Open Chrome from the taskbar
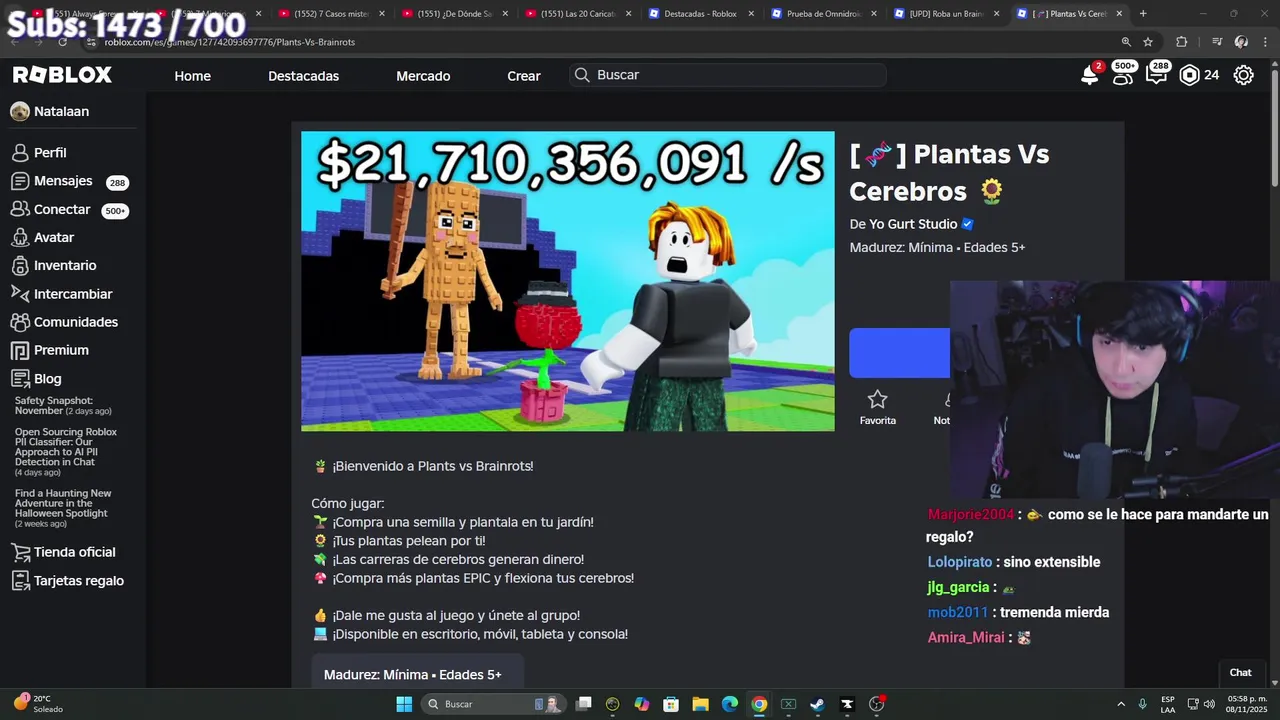The width and height of the screenshot is (1280, 720). (x=759, y=704)
